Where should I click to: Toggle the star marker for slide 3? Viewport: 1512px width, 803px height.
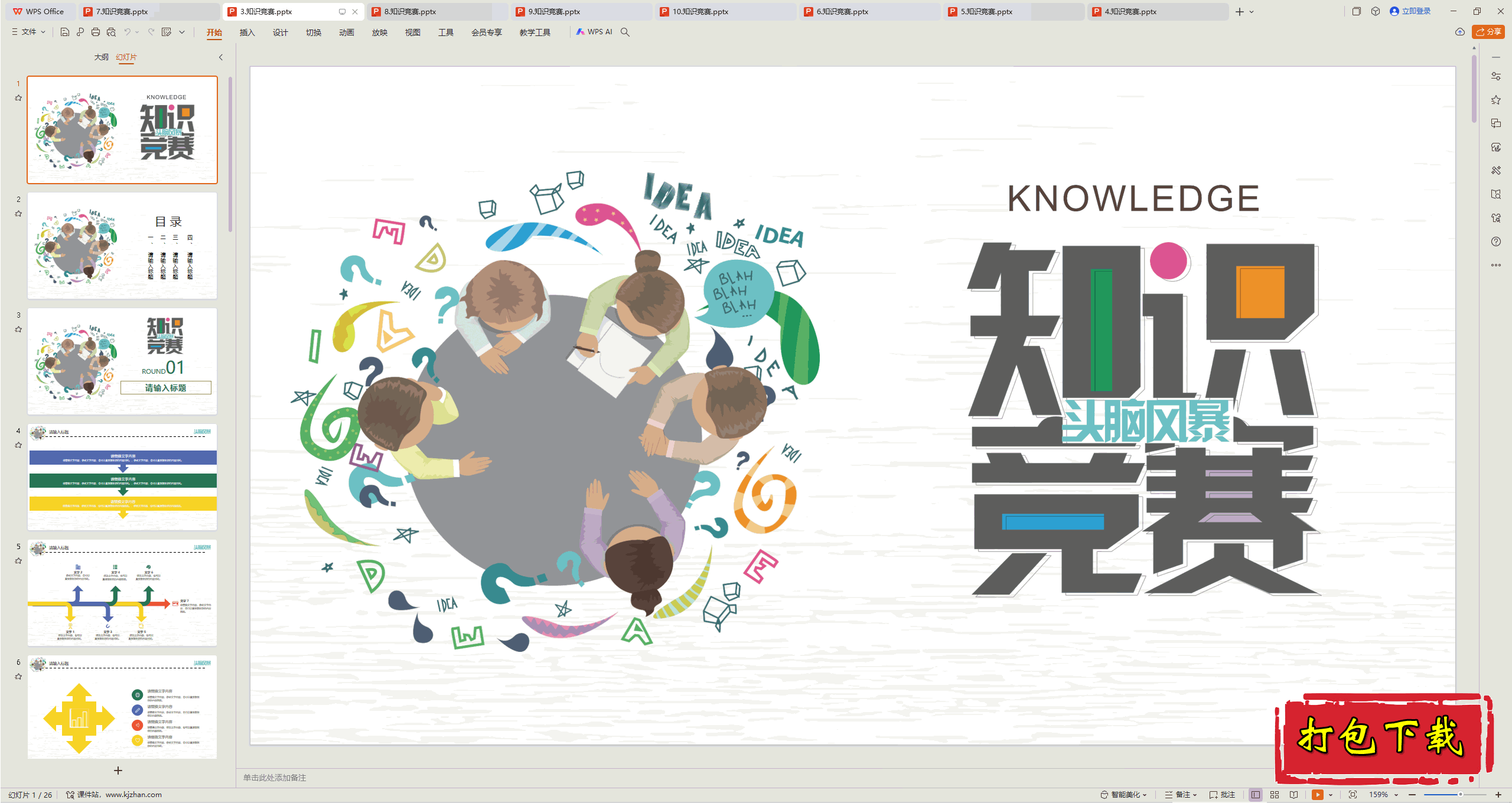pos(18,329)
